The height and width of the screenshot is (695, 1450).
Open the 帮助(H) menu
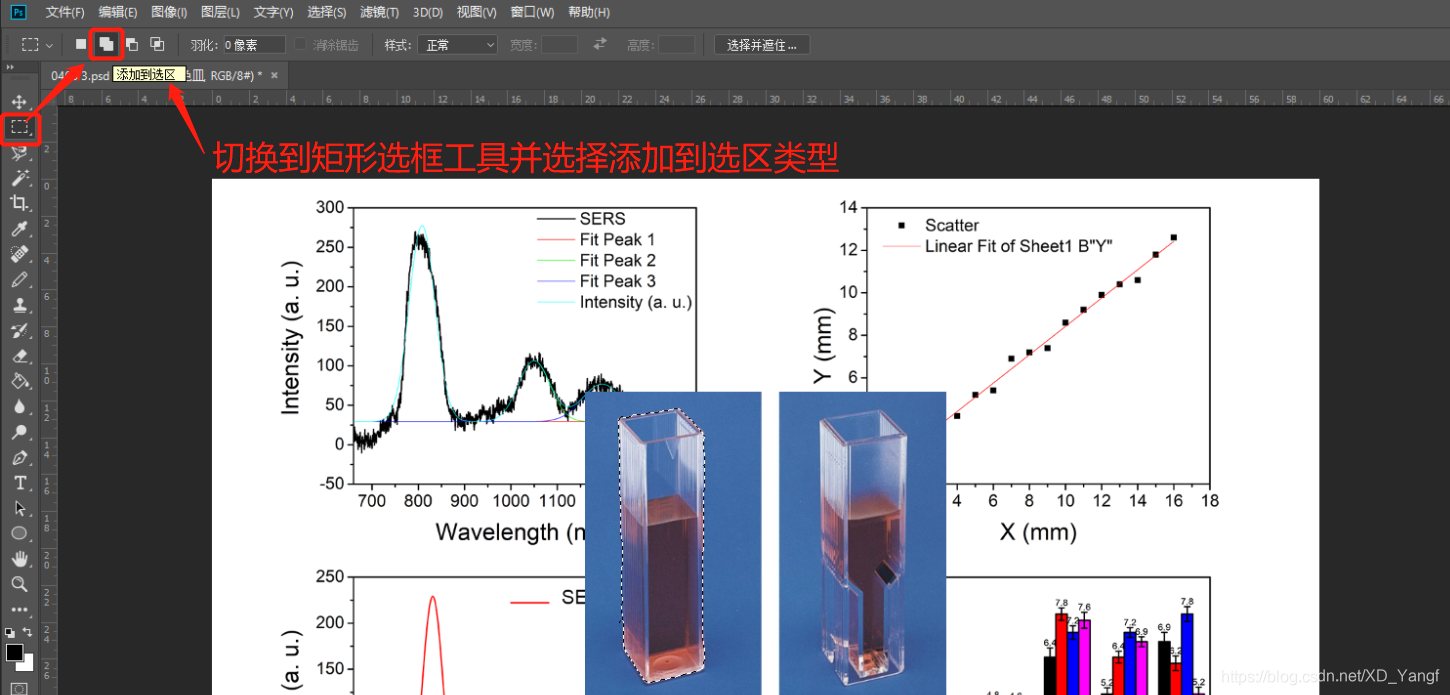click(x=588, y=12)
